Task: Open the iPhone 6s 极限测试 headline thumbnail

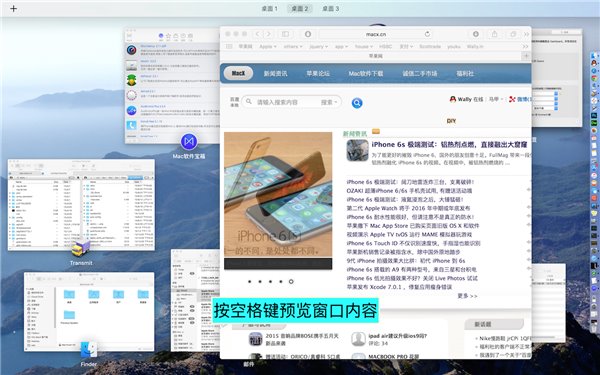Action: (x=357, y=150)
